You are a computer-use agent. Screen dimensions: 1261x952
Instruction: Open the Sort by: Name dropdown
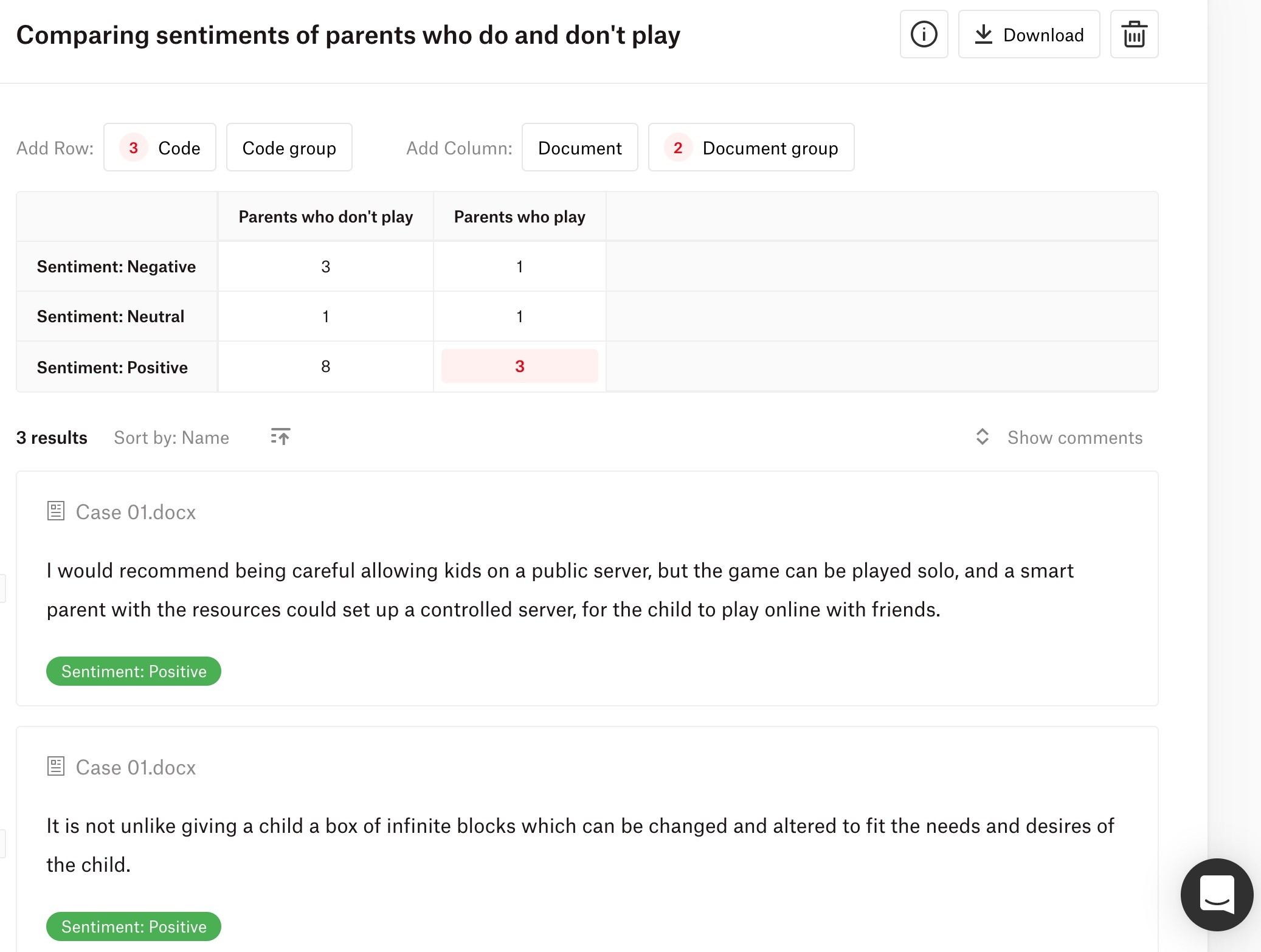tap(171, 438)
